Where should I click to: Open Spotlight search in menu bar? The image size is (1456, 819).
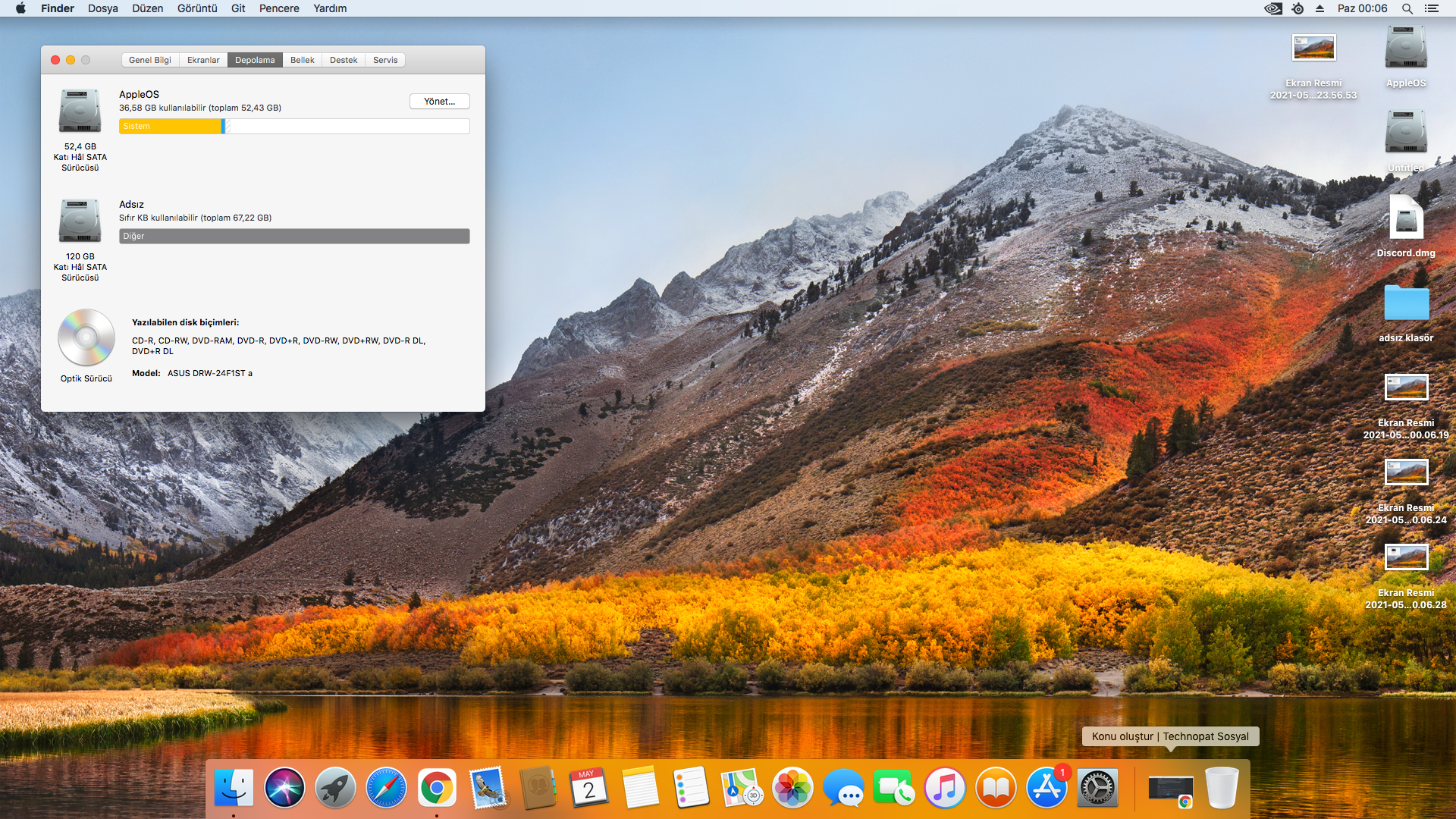coord(1407,8)
